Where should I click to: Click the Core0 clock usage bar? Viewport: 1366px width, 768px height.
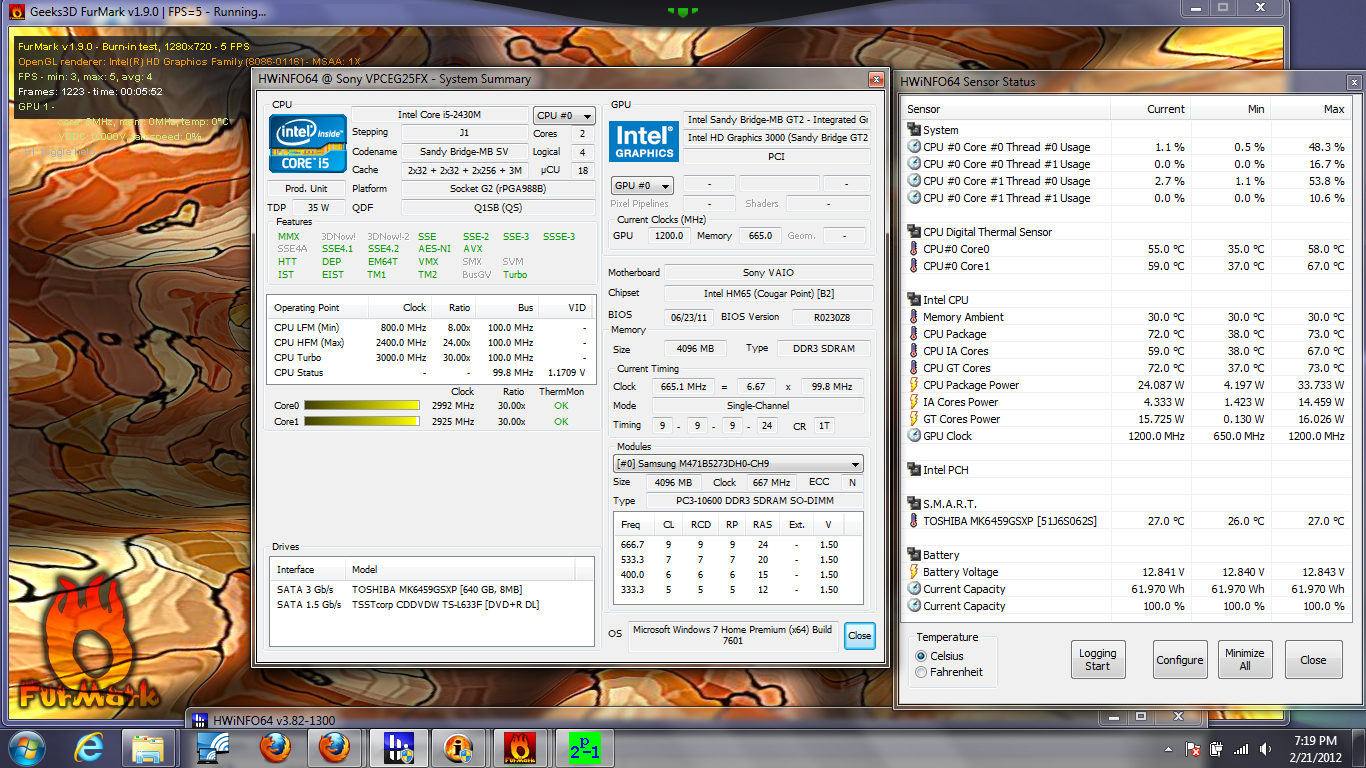point(362,405)
